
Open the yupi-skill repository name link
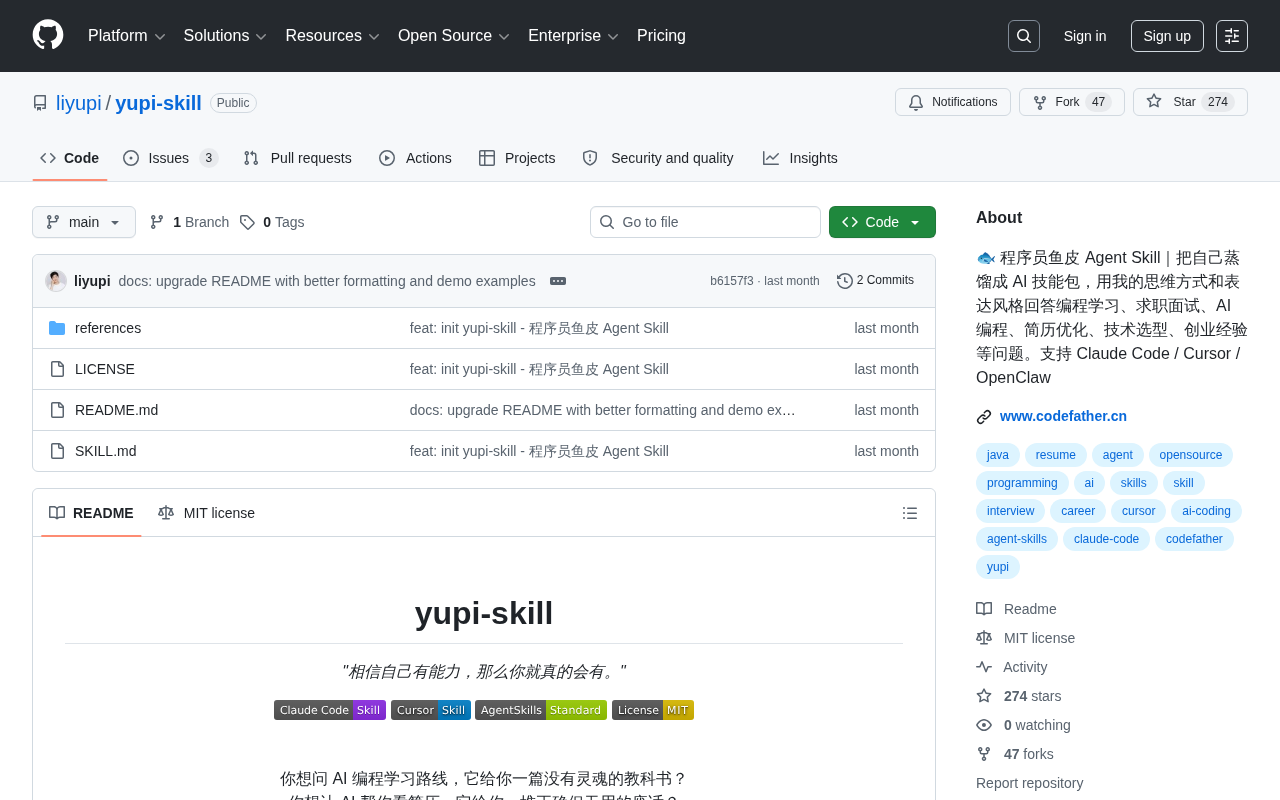pyautogui.click(x=158, y=103)
